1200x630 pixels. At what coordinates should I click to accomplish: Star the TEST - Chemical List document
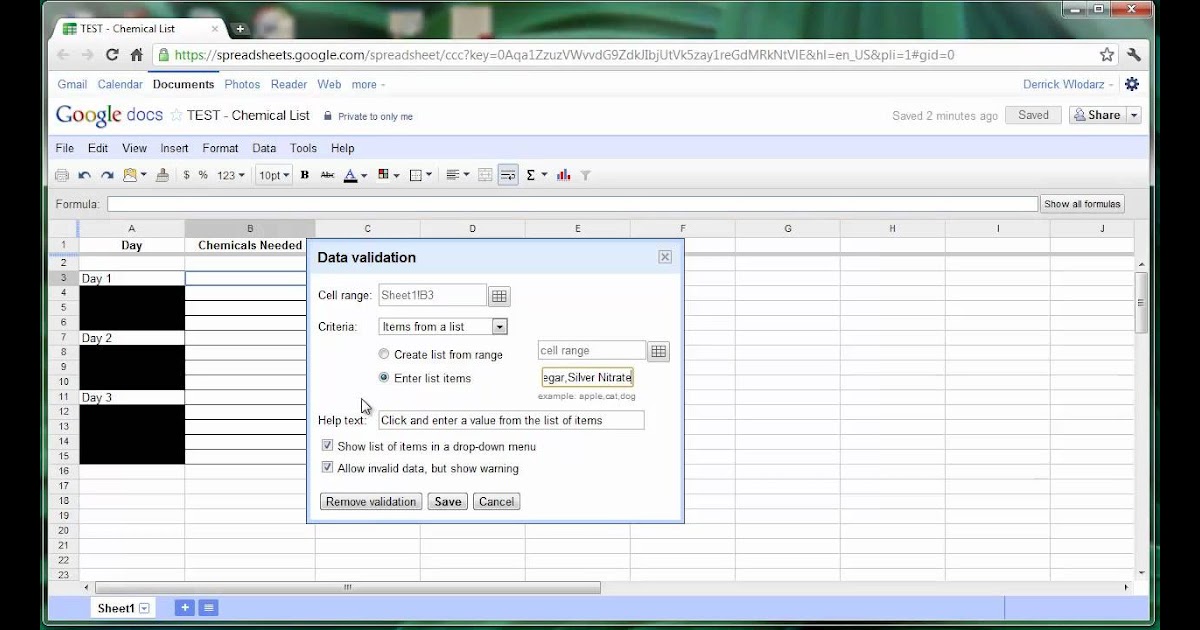[x=176, y=115]
